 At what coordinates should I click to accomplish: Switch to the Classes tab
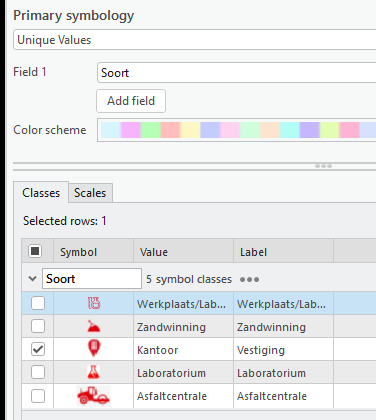[x=41, y=193]
